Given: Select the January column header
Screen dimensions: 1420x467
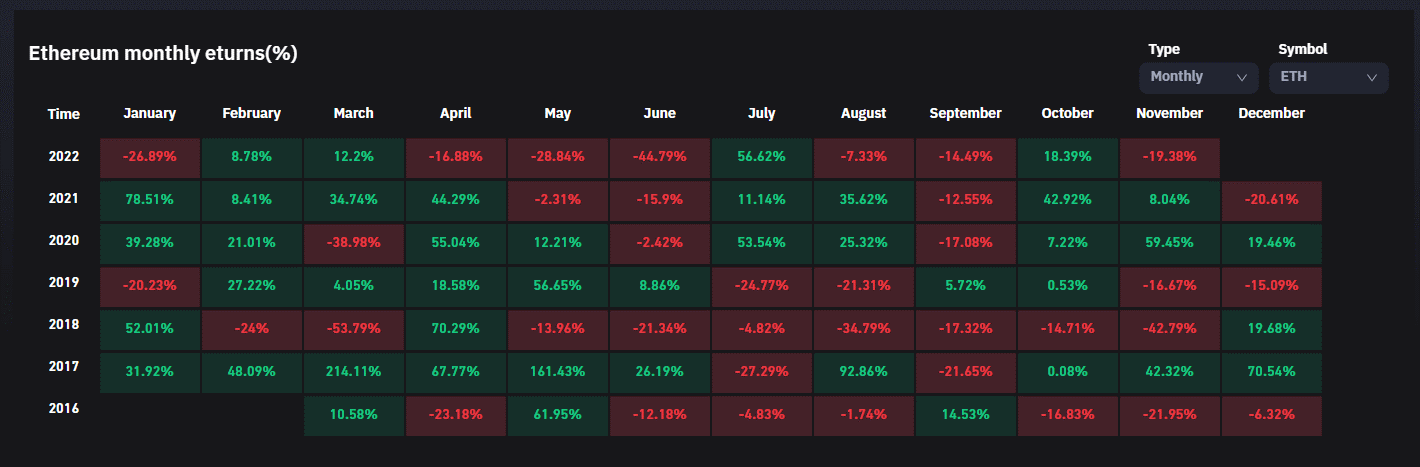Looking at the screenshot, I should [x=150, y=113].
